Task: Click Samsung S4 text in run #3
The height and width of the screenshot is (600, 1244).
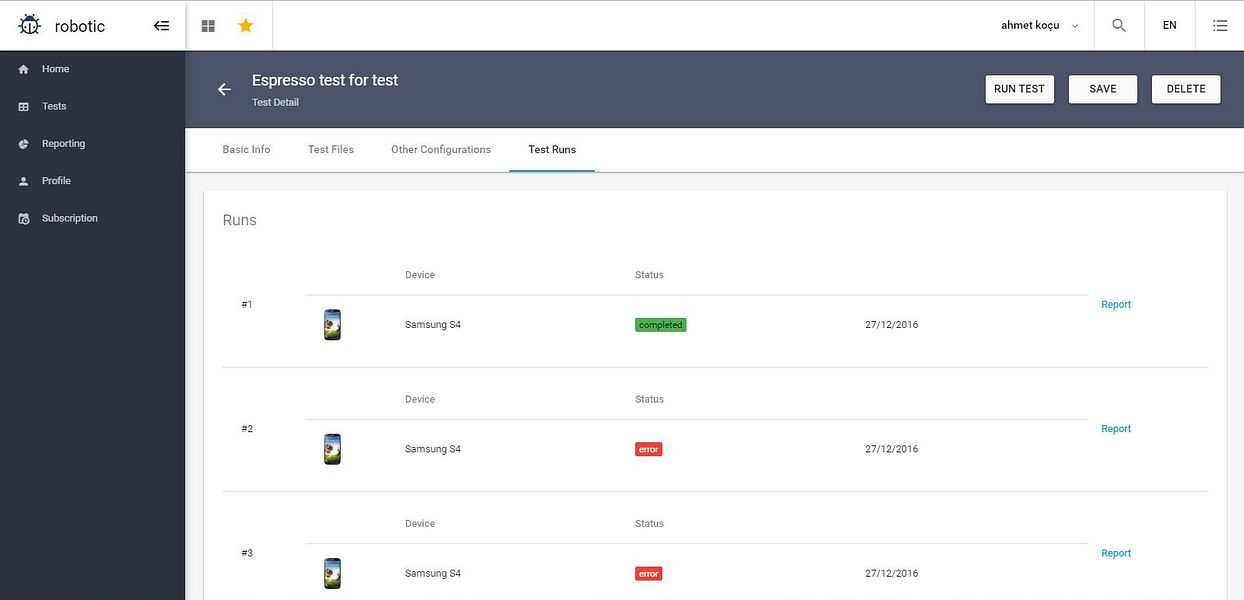Action: click(433, 574)
